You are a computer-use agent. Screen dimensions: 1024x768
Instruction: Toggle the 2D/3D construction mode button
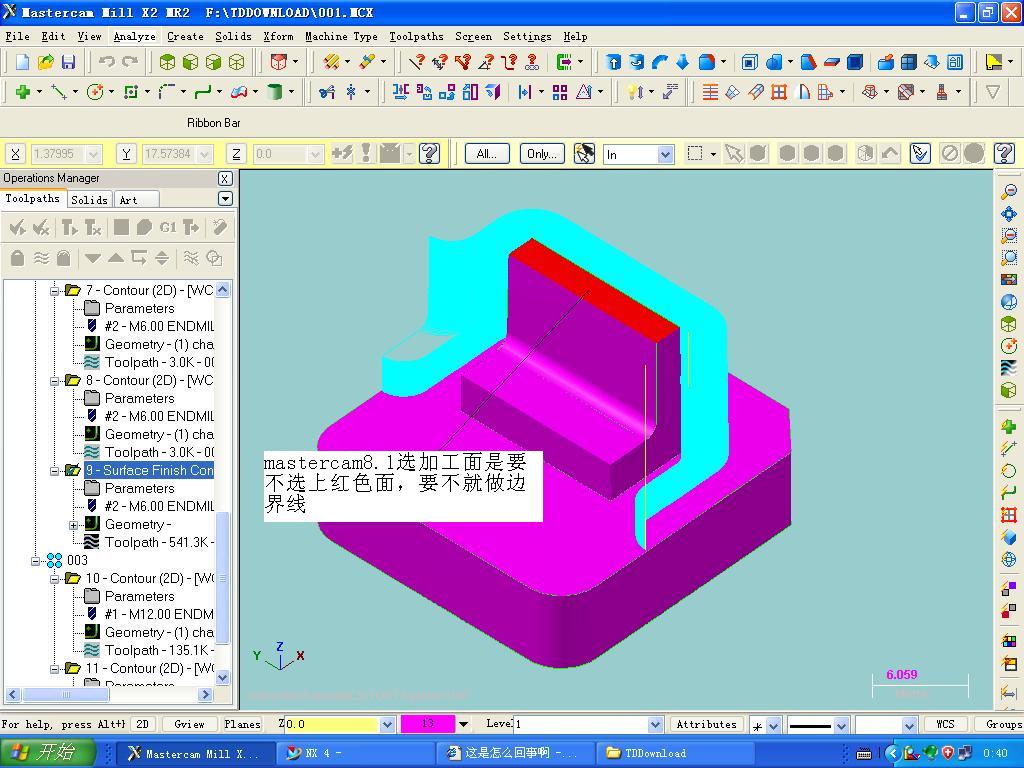(x=142, y=724)
